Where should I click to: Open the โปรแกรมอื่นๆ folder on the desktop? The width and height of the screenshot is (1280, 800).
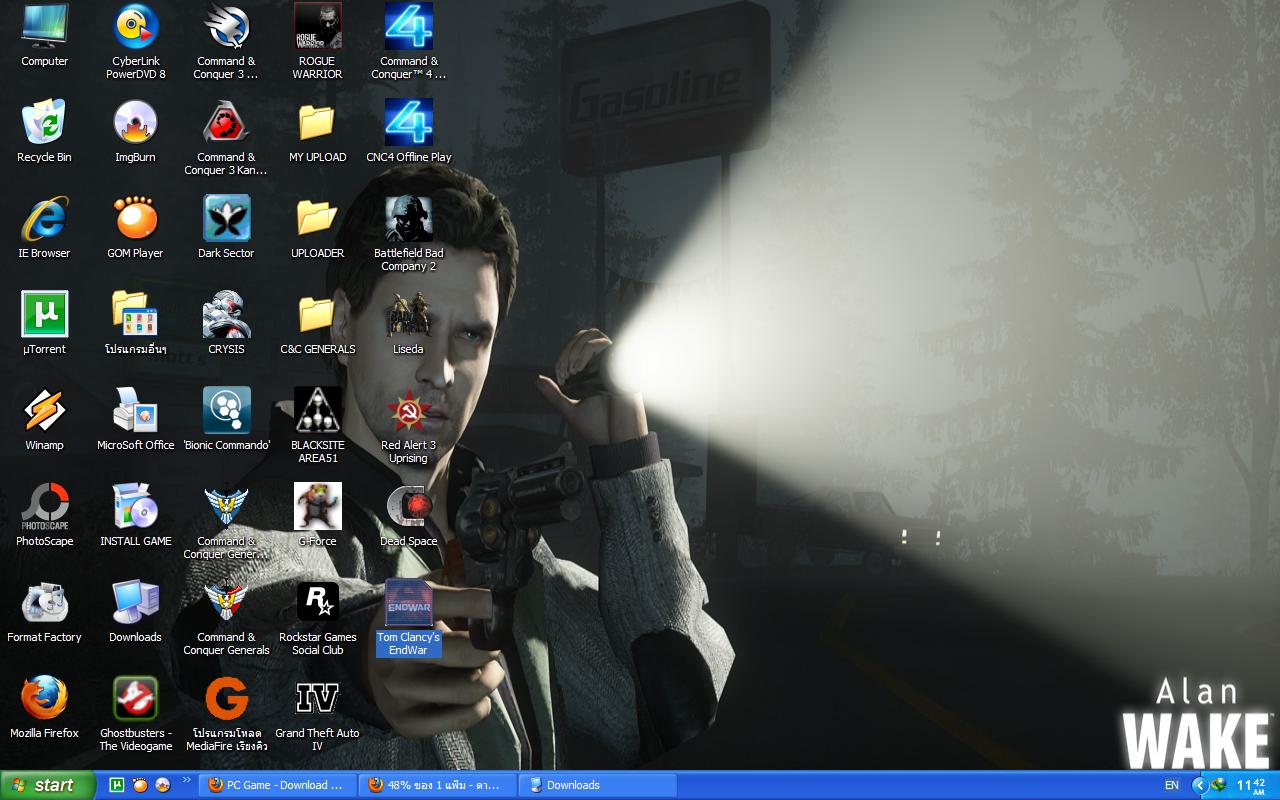click(135, 323)
